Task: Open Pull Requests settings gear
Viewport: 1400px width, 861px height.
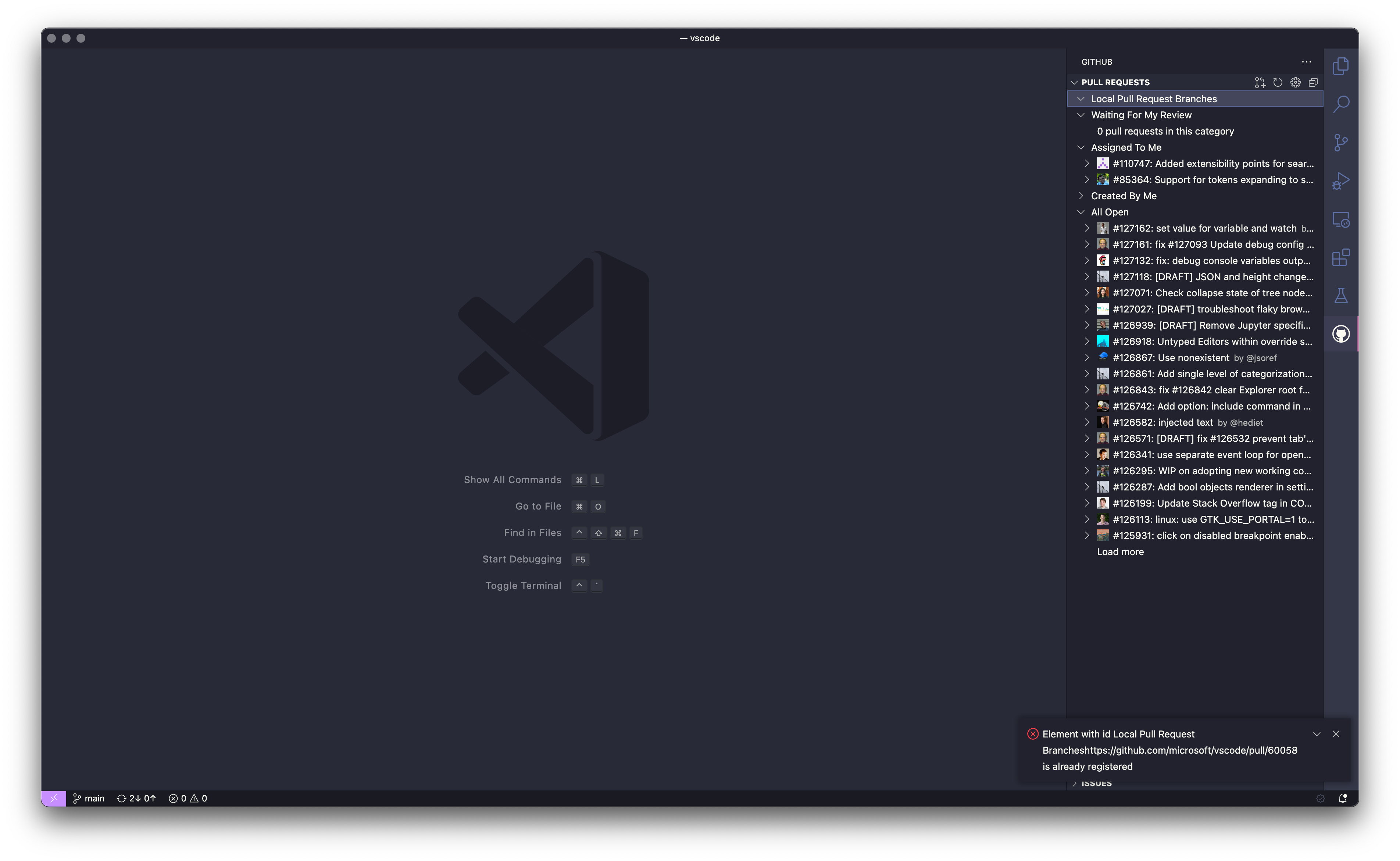Action: pyautogui.click(x=1296, y=82)
